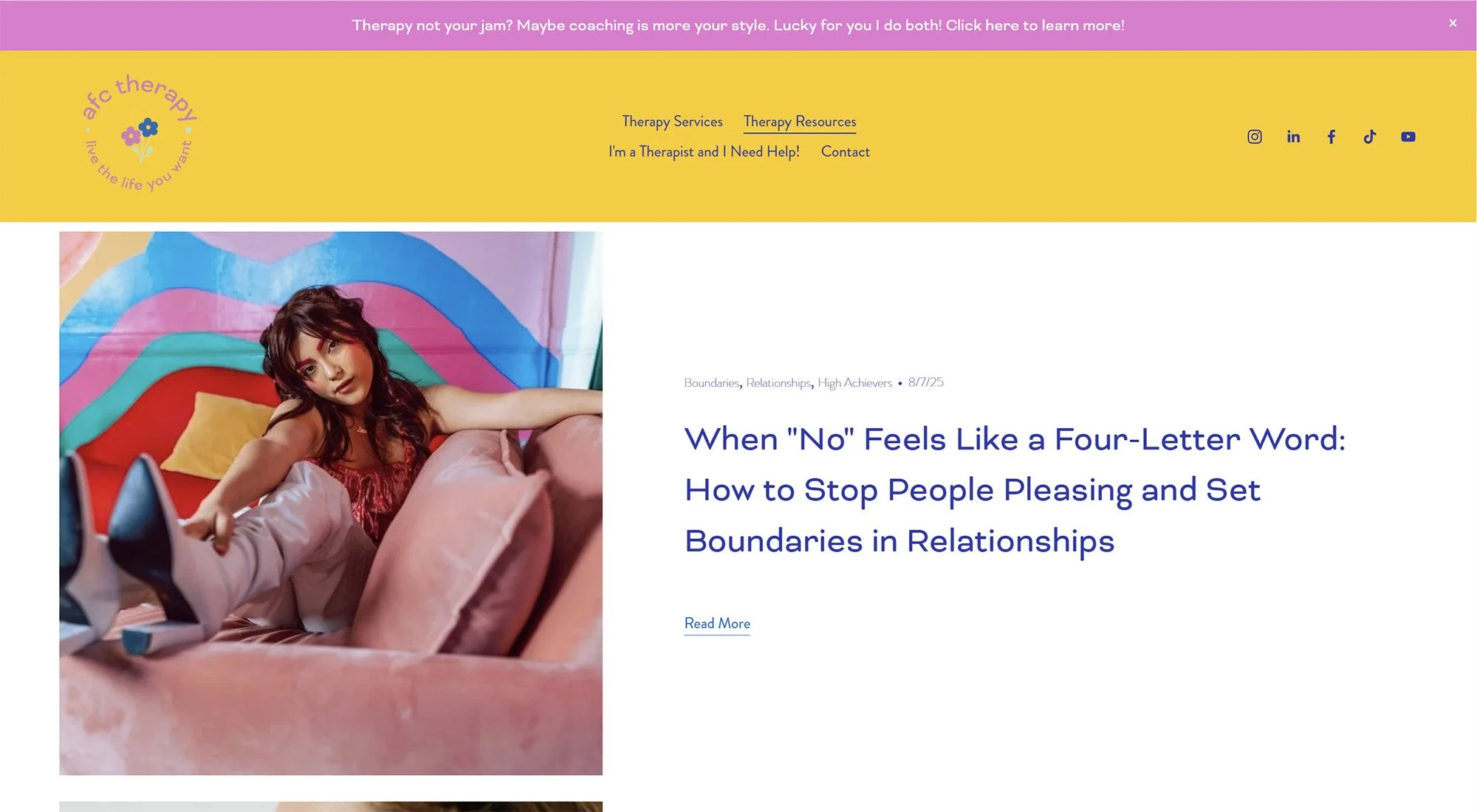Open the Facebook social icon
The height and width of the screenshot is (812, 1477).
coord(1331,137)
